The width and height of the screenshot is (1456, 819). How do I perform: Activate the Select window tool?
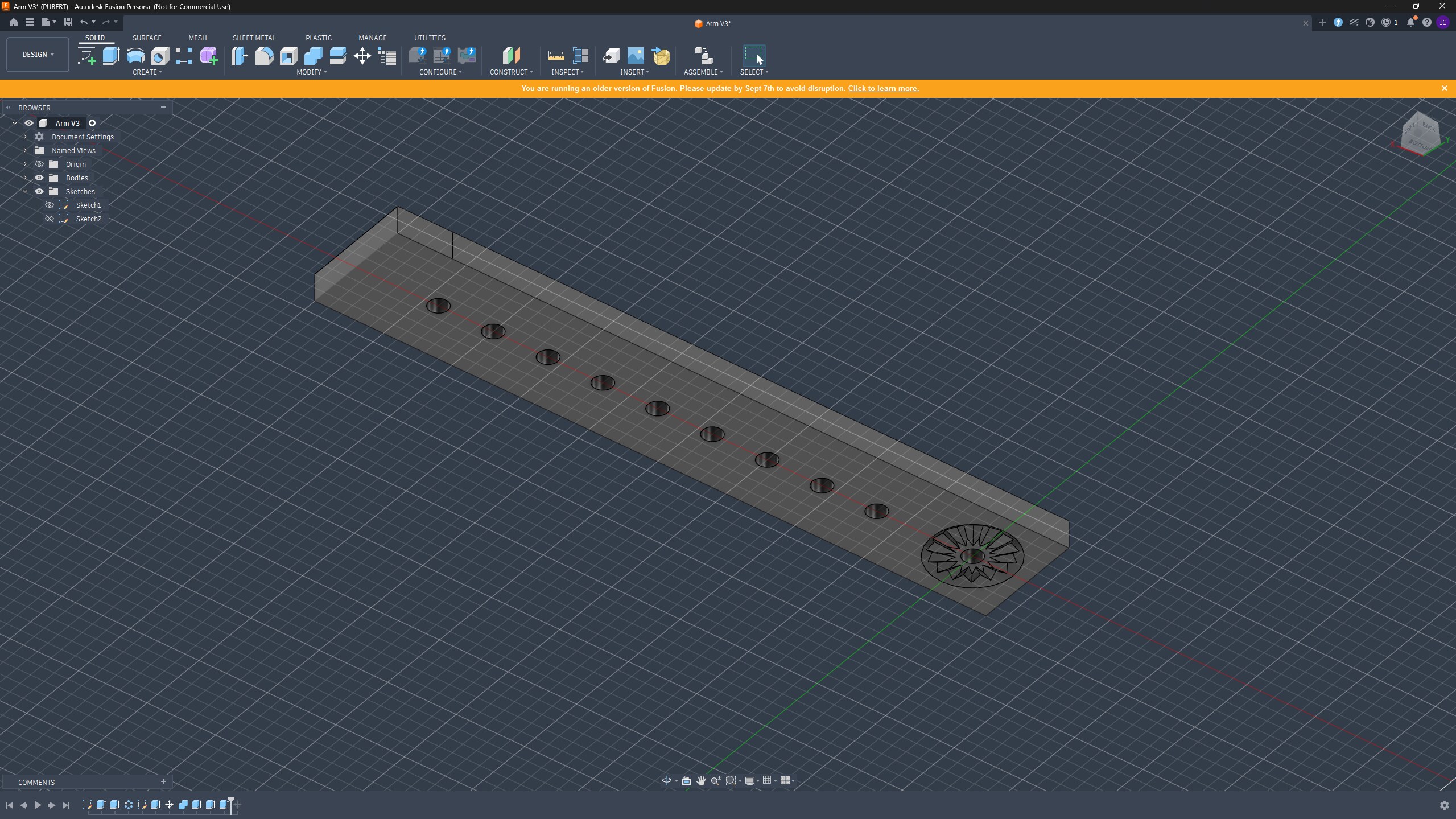coord(754,56)
